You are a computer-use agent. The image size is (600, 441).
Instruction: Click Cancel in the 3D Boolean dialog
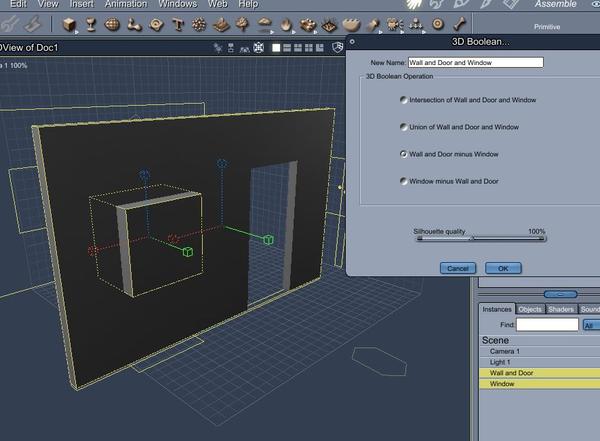458,268
